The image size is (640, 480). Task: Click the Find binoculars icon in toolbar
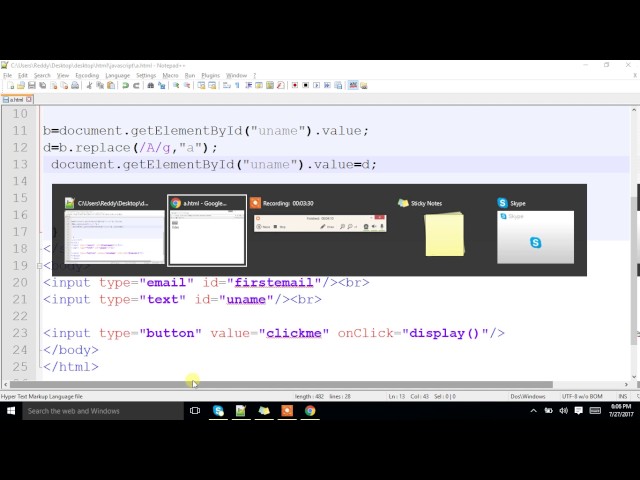pos(150,86)
